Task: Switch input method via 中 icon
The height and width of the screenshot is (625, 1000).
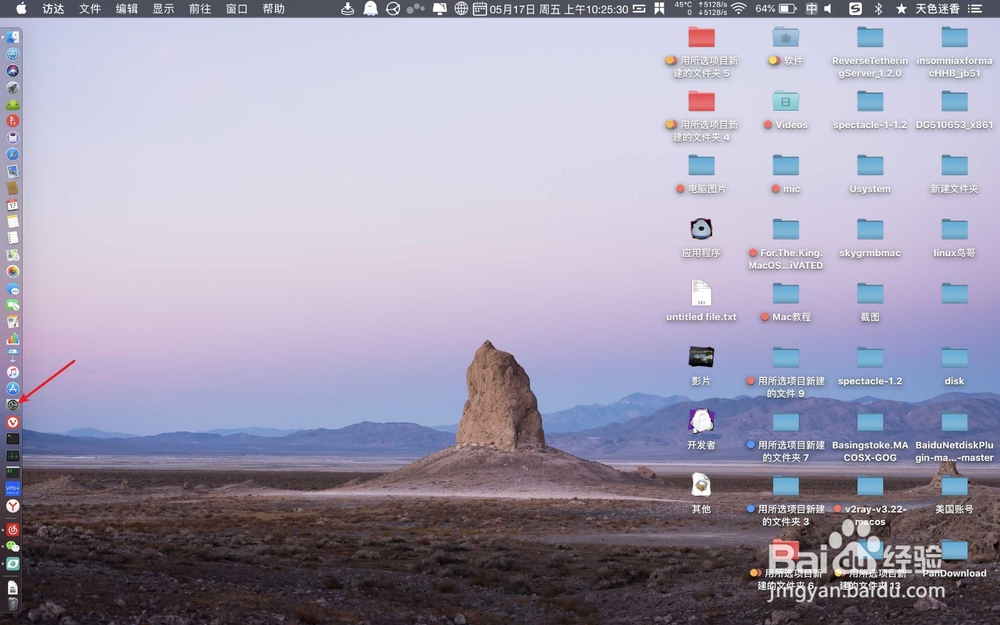Action: pos(811,8)
